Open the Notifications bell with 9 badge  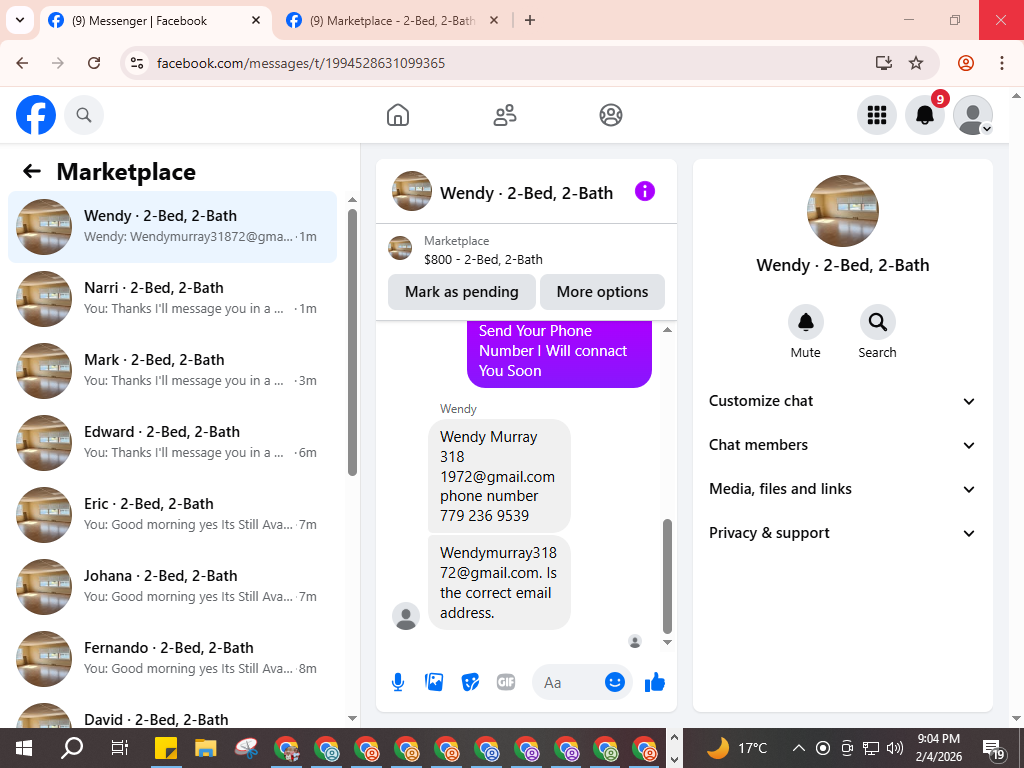(x=925, y=115)
